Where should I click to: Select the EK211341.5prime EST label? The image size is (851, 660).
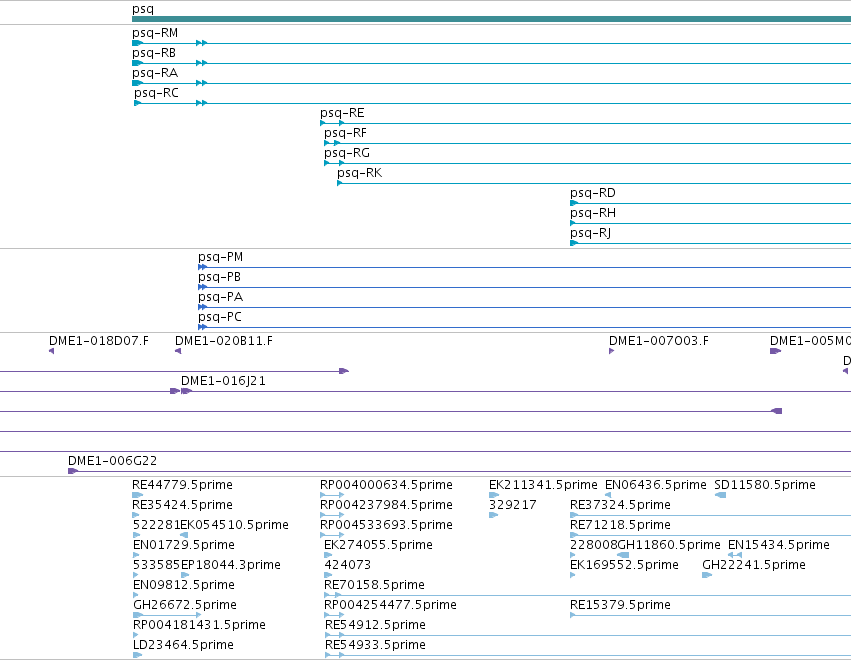543,485
